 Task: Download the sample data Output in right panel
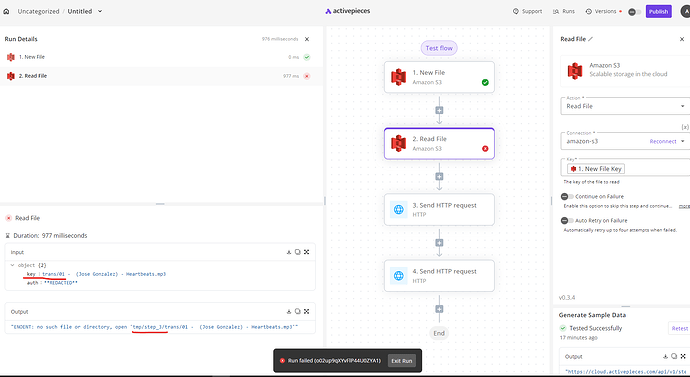[x=665, y=356]
